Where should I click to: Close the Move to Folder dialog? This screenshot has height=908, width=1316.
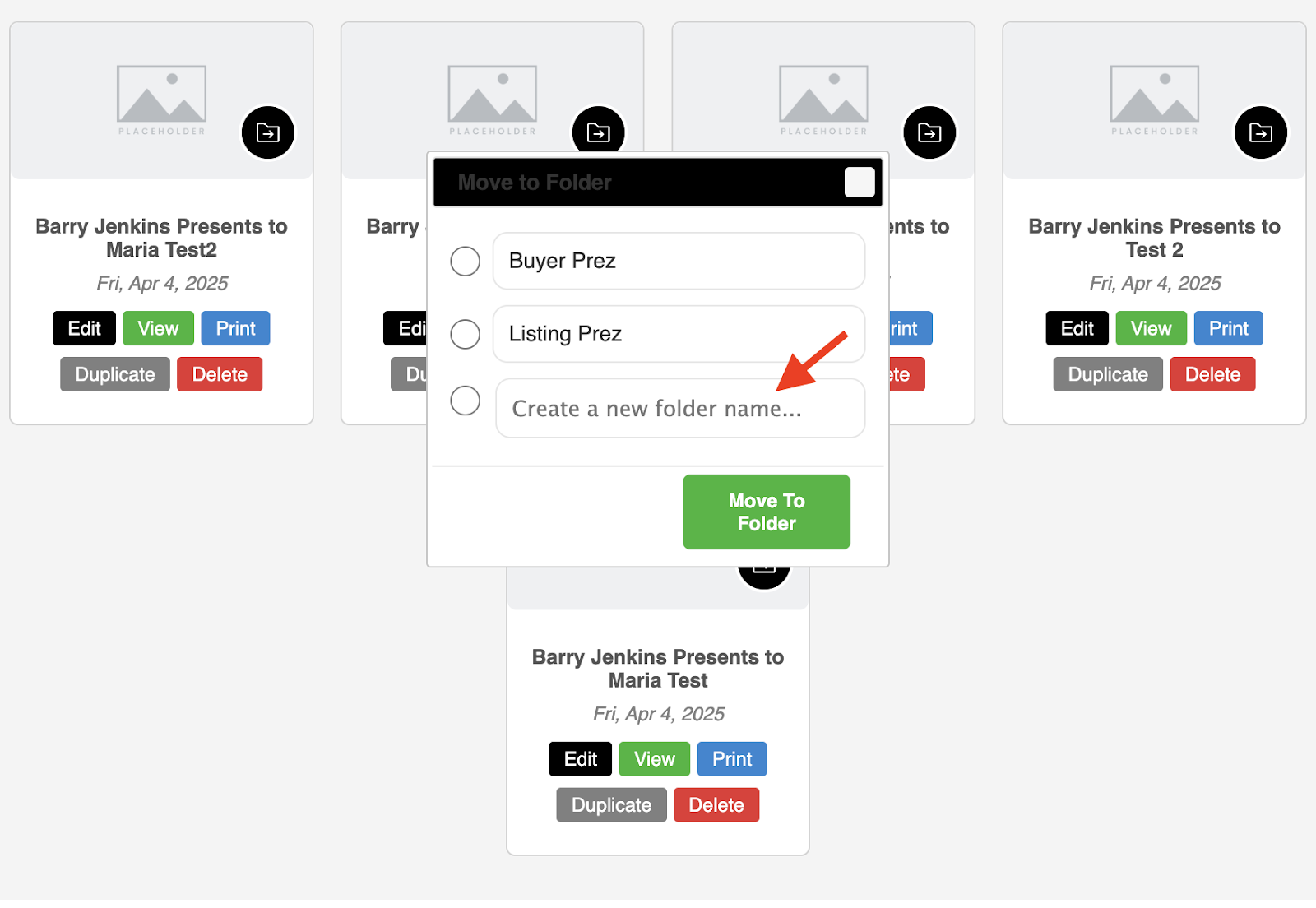pyautogui.click(x=860, y=182)
